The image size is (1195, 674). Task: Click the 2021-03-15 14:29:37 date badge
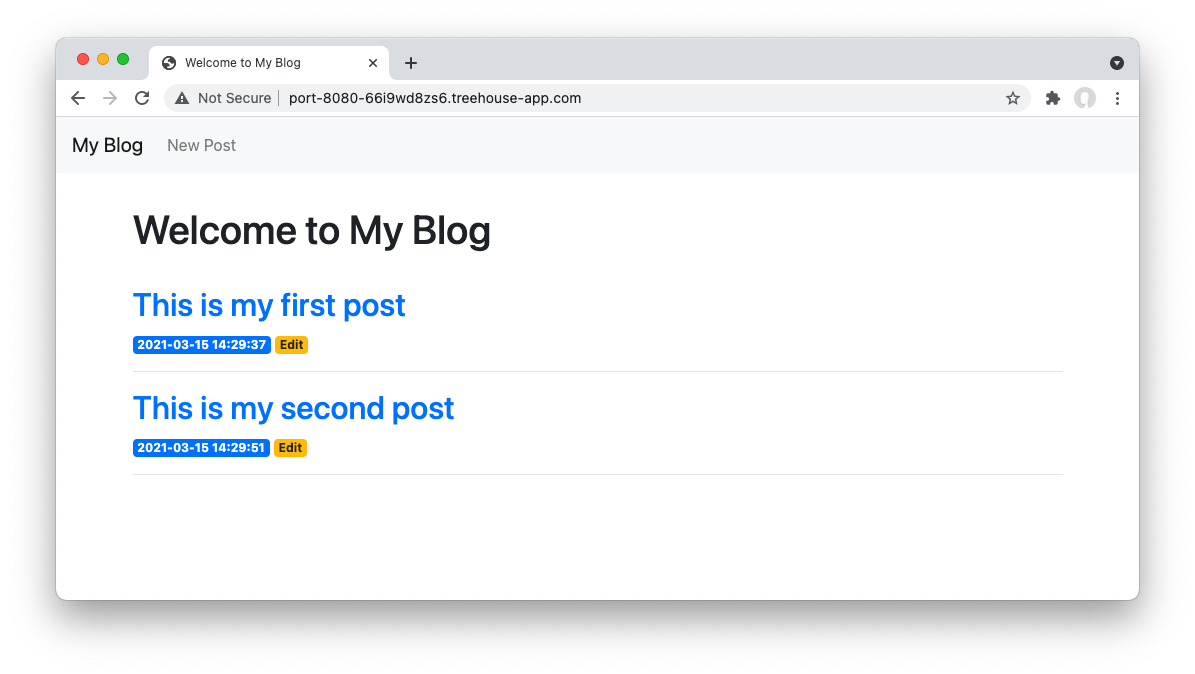click(x=202, y=345)
